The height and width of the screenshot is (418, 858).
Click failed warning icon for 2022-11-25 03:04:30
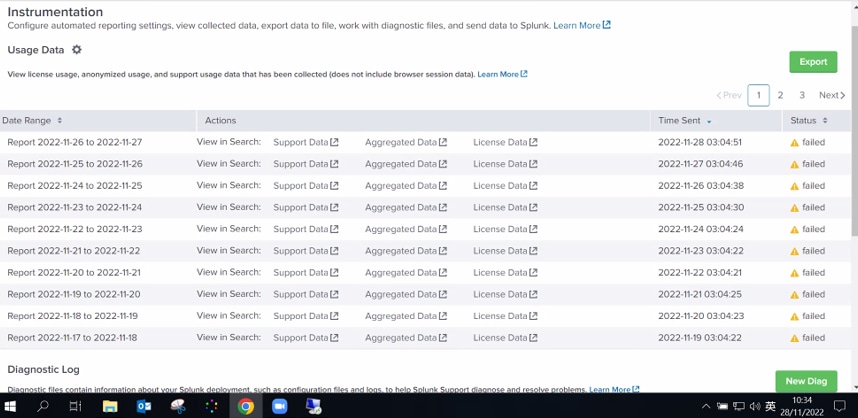coord(795,208)
